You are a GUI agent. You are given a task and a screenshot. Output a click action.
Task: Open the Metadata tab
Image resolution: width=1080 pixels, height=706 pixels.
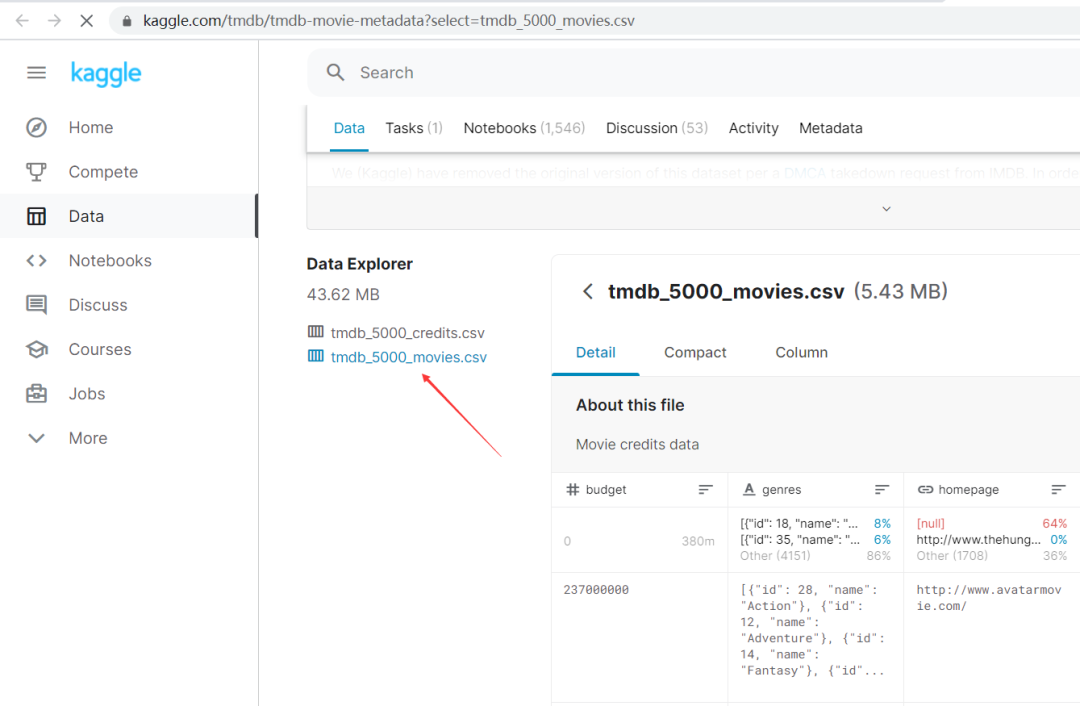coord(831,128)
